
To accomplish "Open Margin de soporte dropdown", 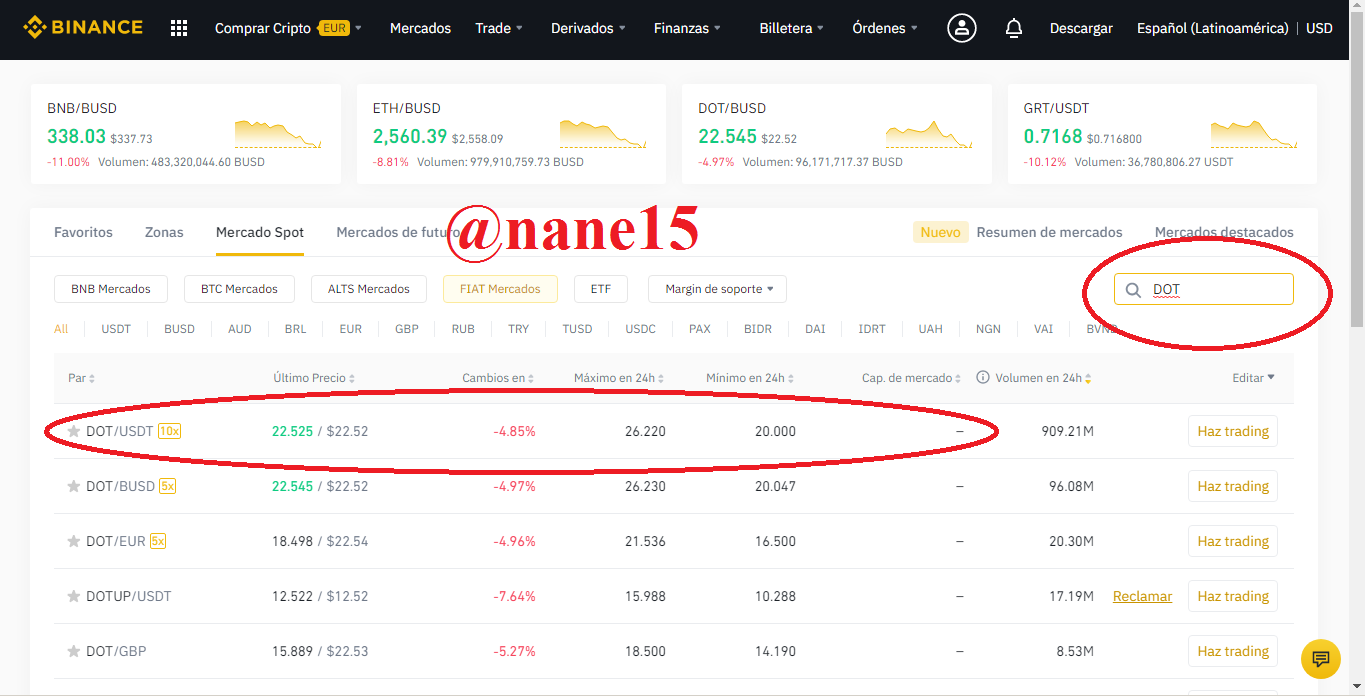I will [x=717, y=289].
